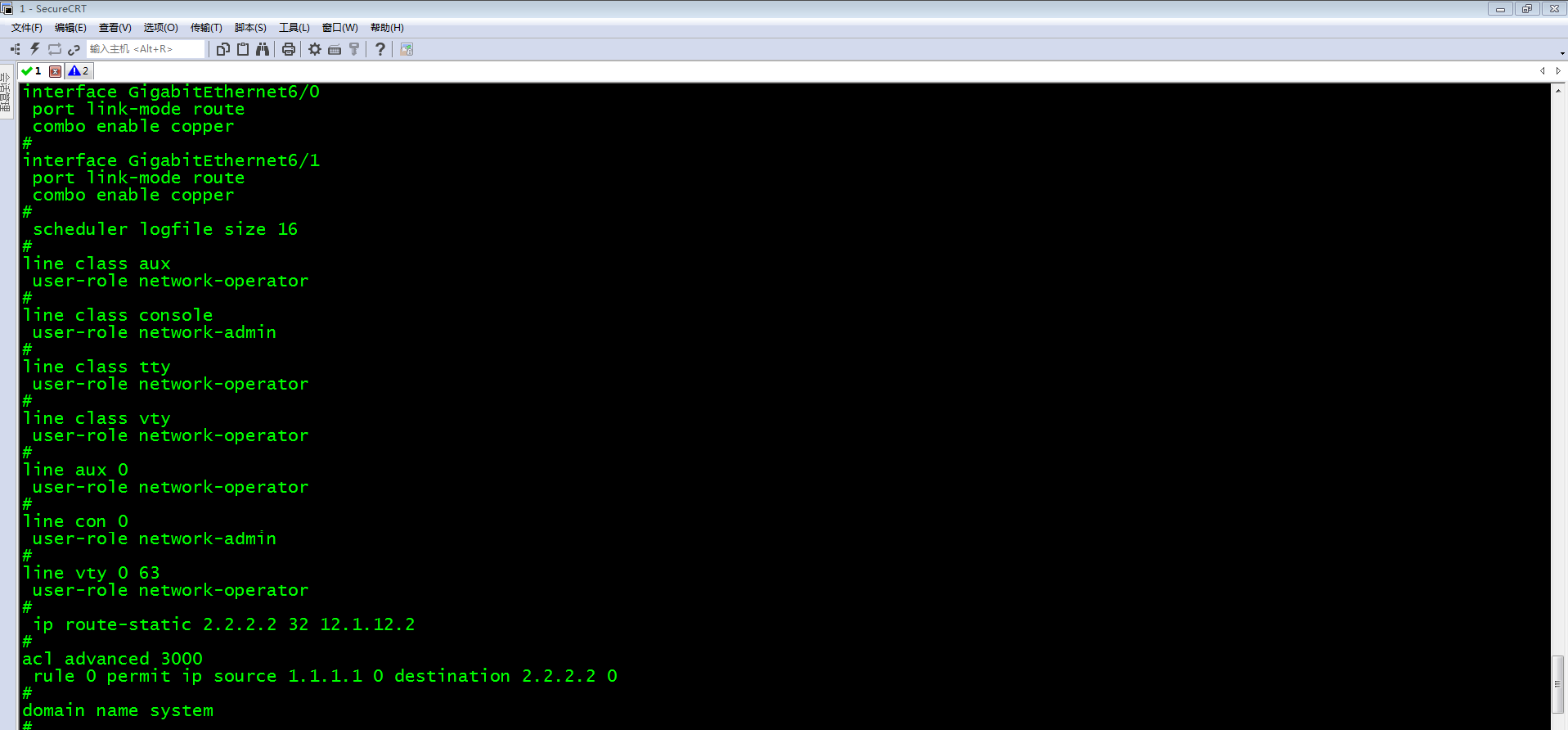Open Find with the binoculars icon
Viewport: 1568px width, 730px height.
(263, 49)
